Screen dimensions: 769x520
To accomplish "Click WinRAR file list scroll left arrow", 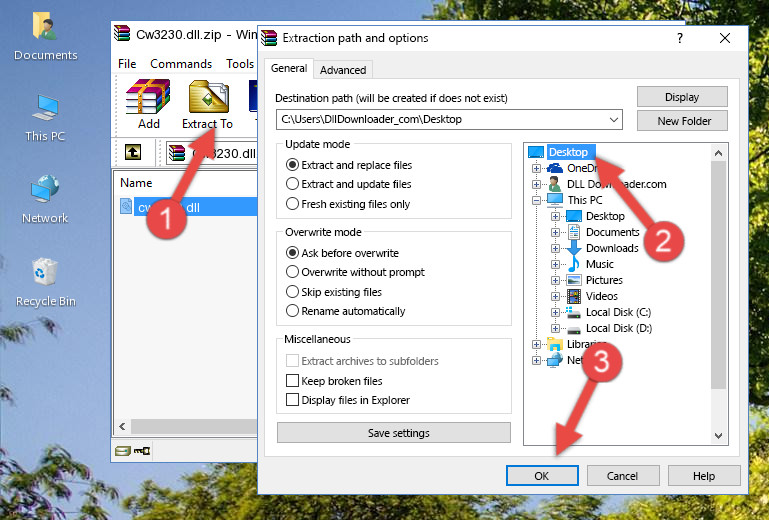I will [x=123, y=426].
